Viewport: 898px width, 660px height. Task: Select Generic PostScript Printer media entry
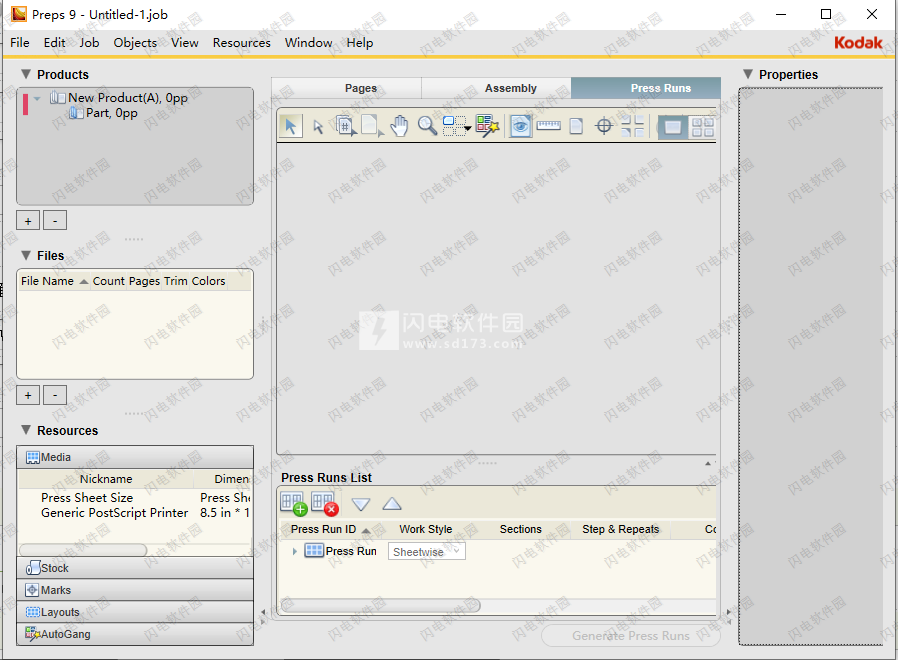115,513
